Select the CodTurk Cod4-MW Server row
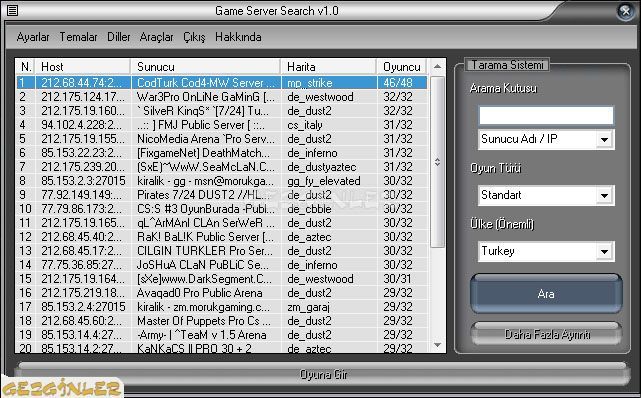The width and height of the screenshot is (641, 398). (x=222, y=83)
